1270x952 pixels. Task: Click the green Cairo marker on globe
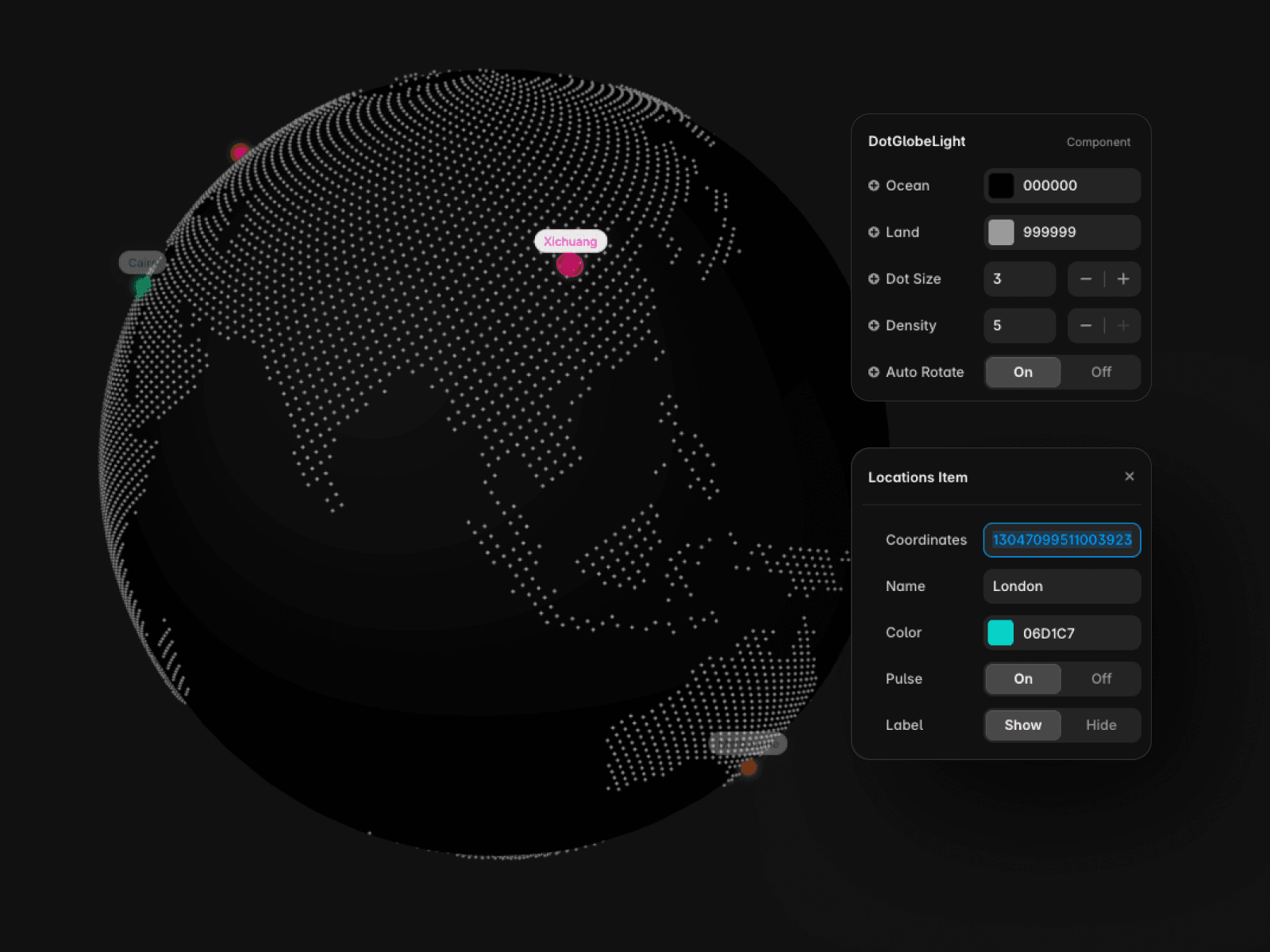coord(143,286)
